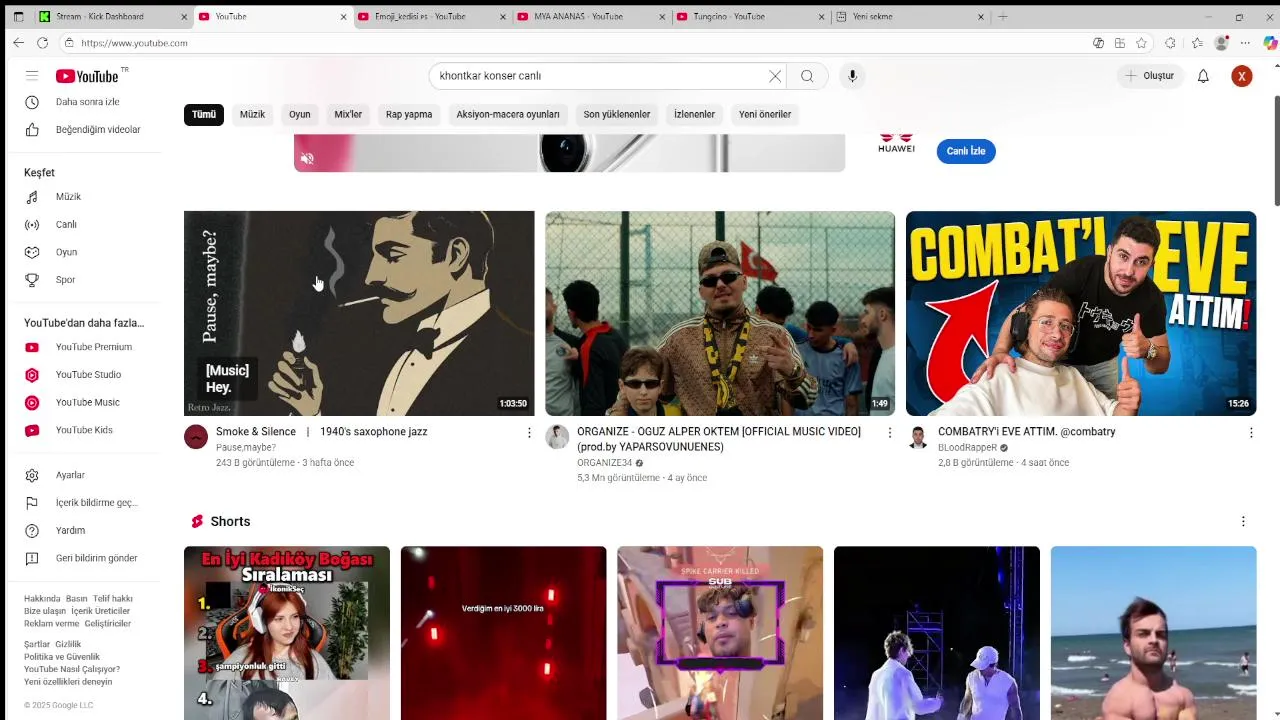
Task: Open COMBAT'I EVE ATTIM thumbnail
Action: pyautogui.click(x=1081, y=313)
